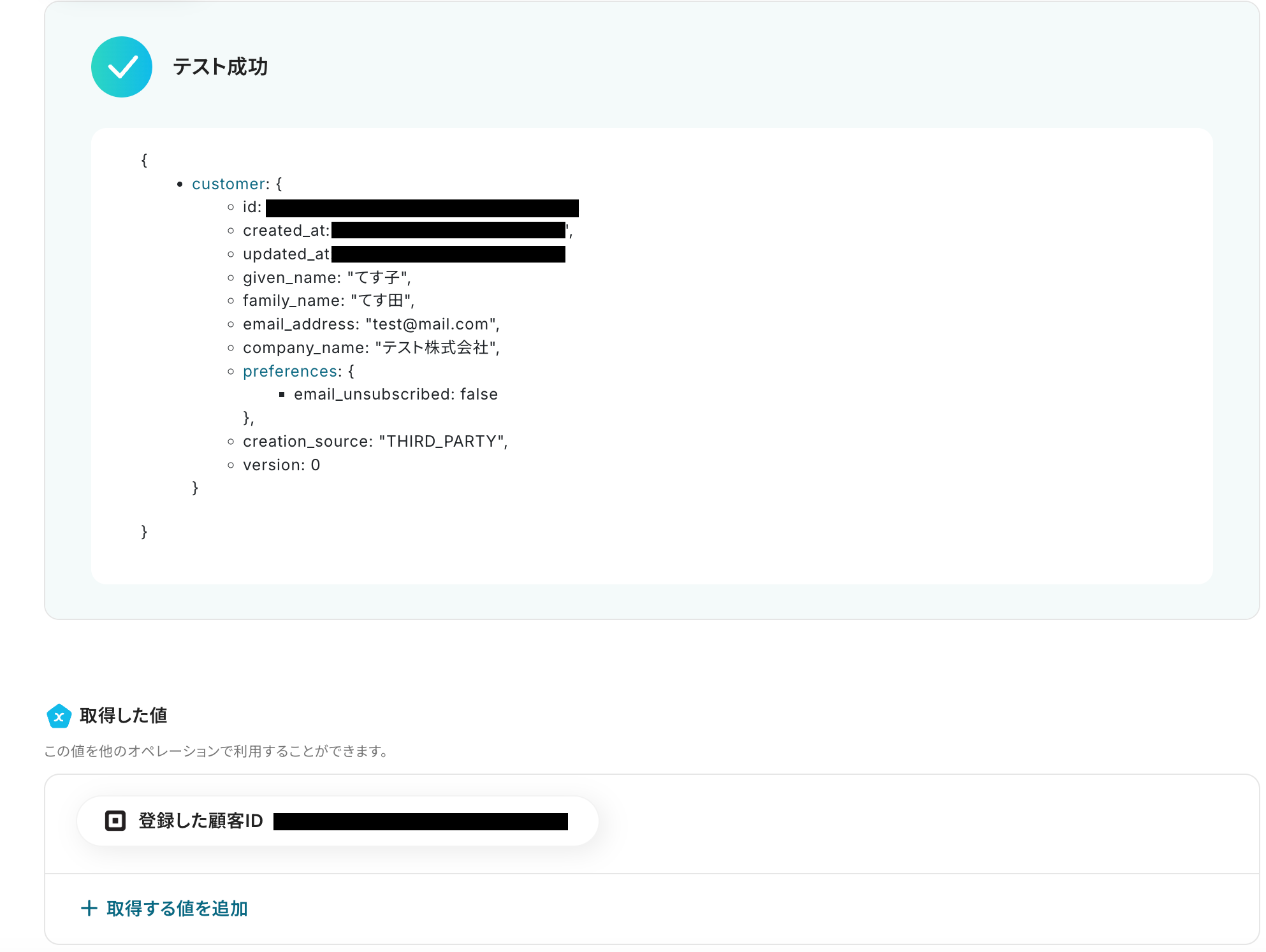Click 取得する値を追加 link

[x=177, y=909]
